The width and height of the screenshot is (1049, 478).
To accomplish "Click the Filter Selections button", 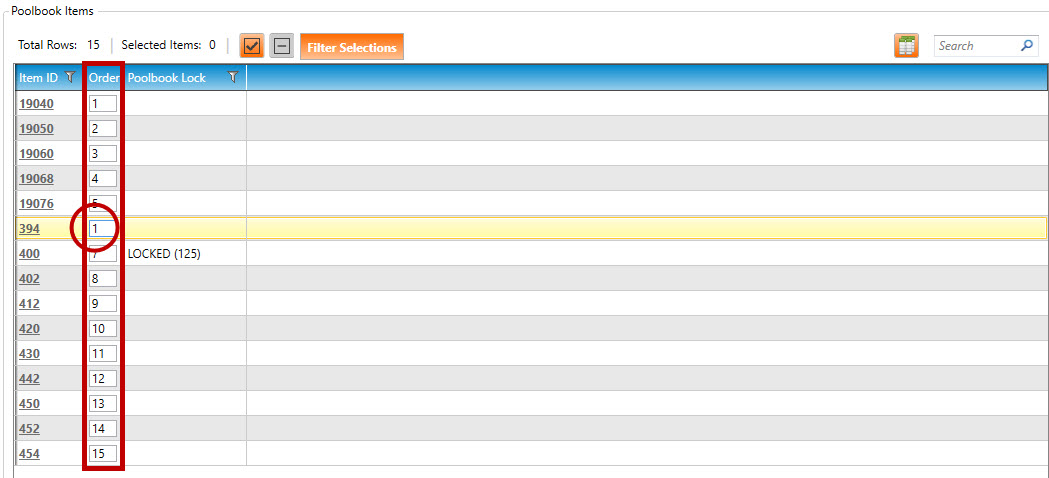I will coord(352,47).
